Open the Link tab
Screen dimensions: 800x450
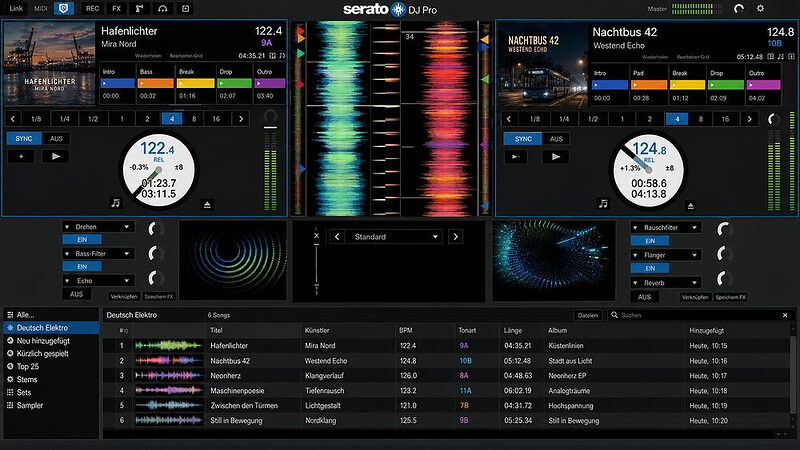pos(16,8)
